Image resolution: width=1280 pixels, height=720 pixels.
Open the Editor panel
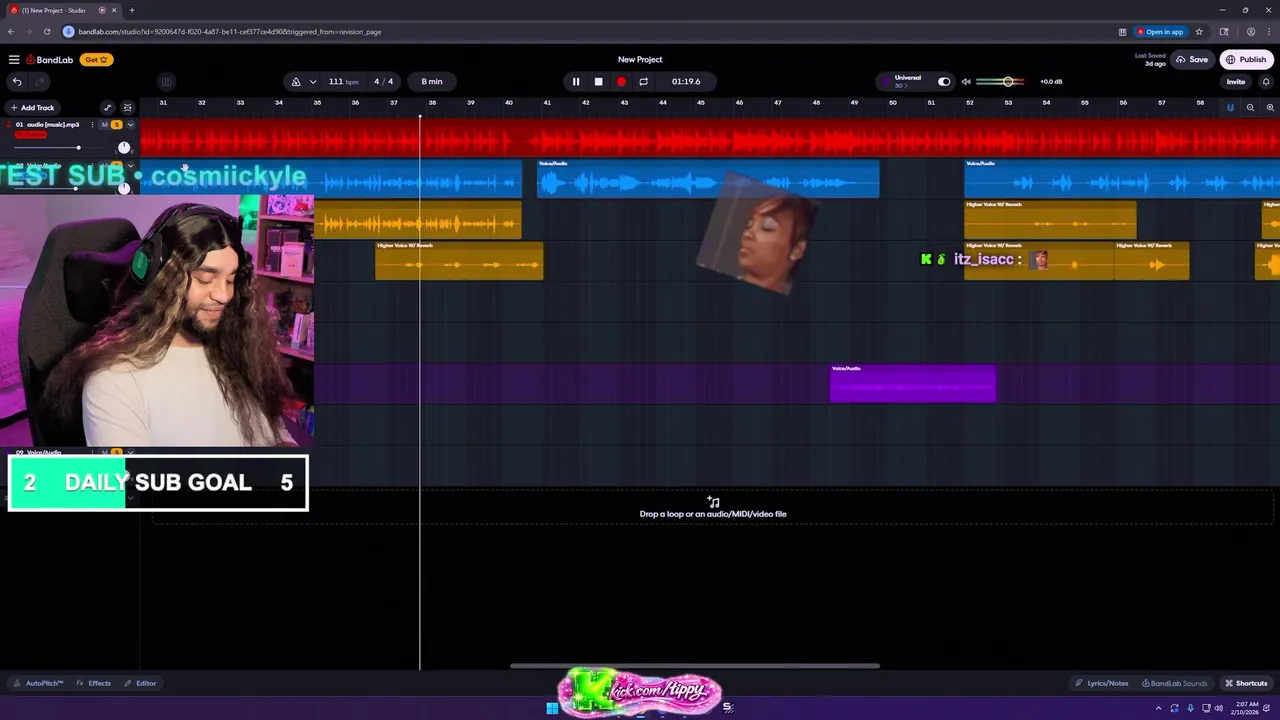pyautogui.click(x=141, y=684)
